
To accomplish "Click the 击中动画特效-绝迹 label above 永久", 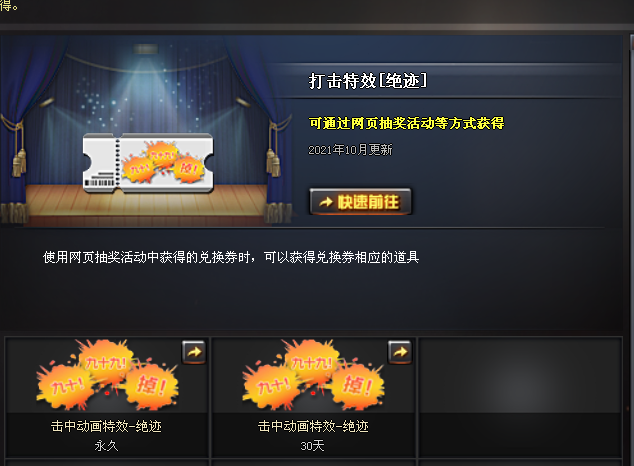I will pyautogui.click(x=106, y=426).
